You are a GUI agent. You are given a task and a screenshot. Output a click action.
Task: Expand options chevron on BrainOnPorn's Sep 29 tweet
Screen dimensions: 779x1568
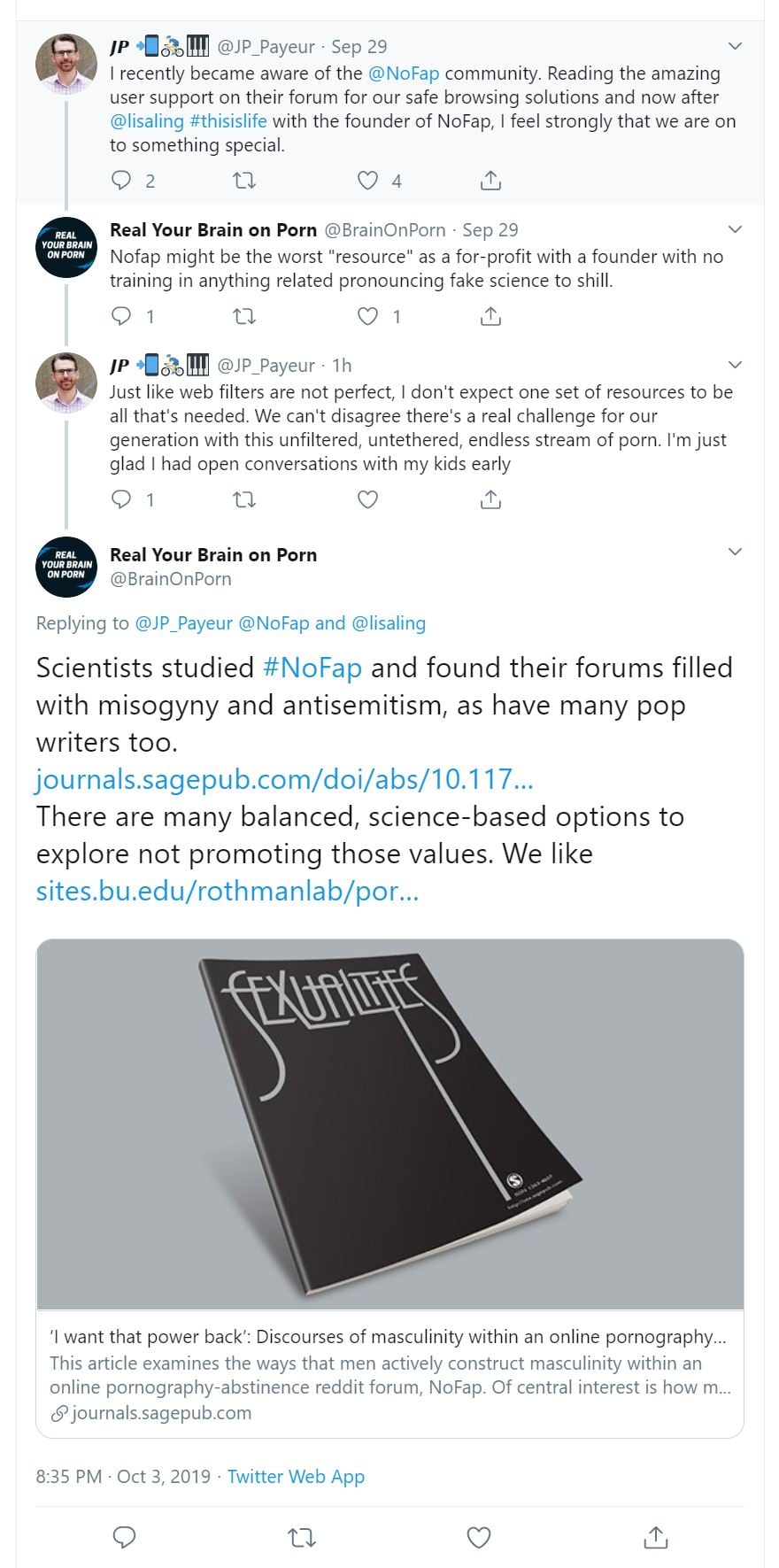click(x=735, y=229)
